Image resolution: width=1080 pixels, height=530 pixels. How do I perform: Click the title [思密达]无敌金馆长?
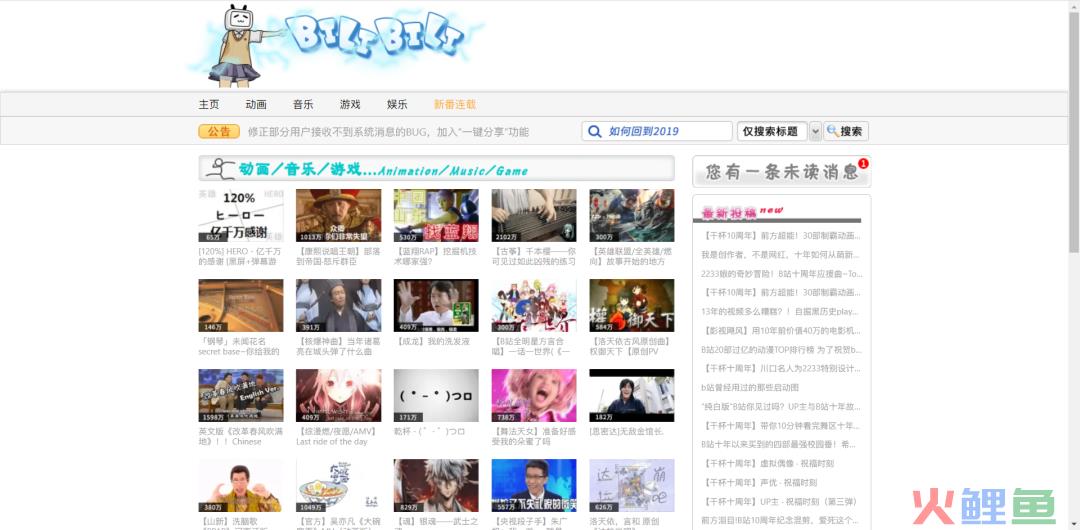coord(627,431)
